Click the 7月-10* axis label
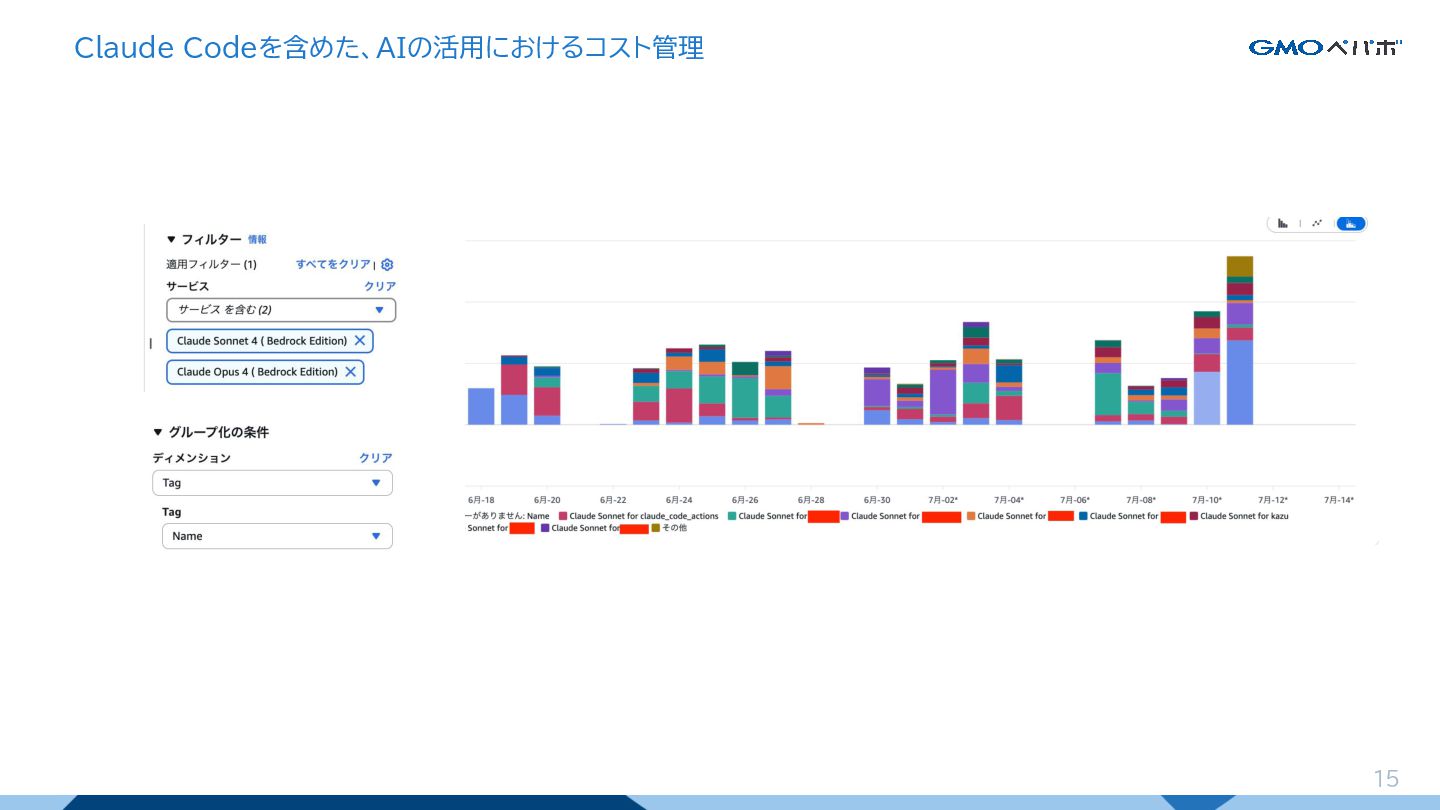This screenshot has height=810, width=1440. pos(1206,500)
